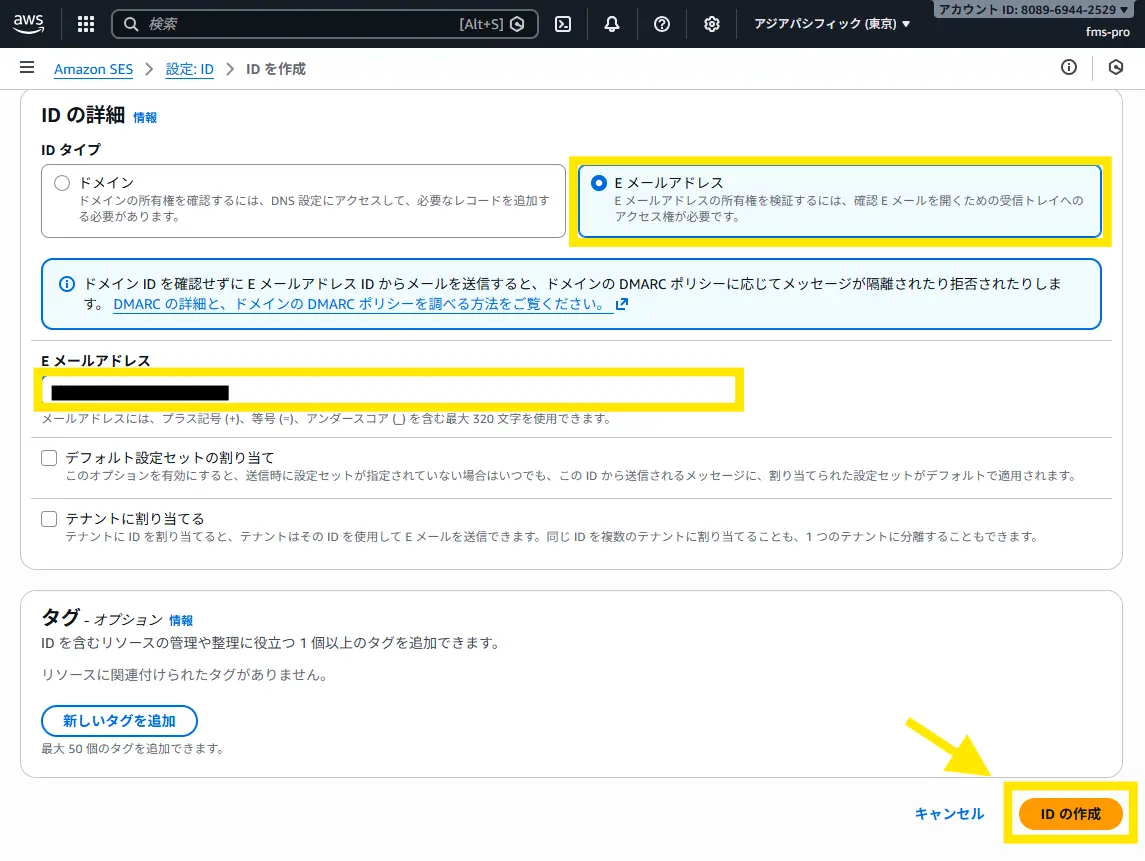Toggle the hamburger side navigation menu

pyautogui.click(x=27, y=68)
